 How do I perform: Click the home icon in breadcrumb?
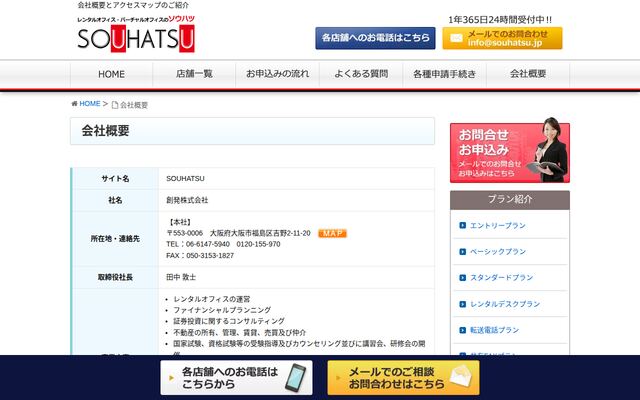[74, 104]
